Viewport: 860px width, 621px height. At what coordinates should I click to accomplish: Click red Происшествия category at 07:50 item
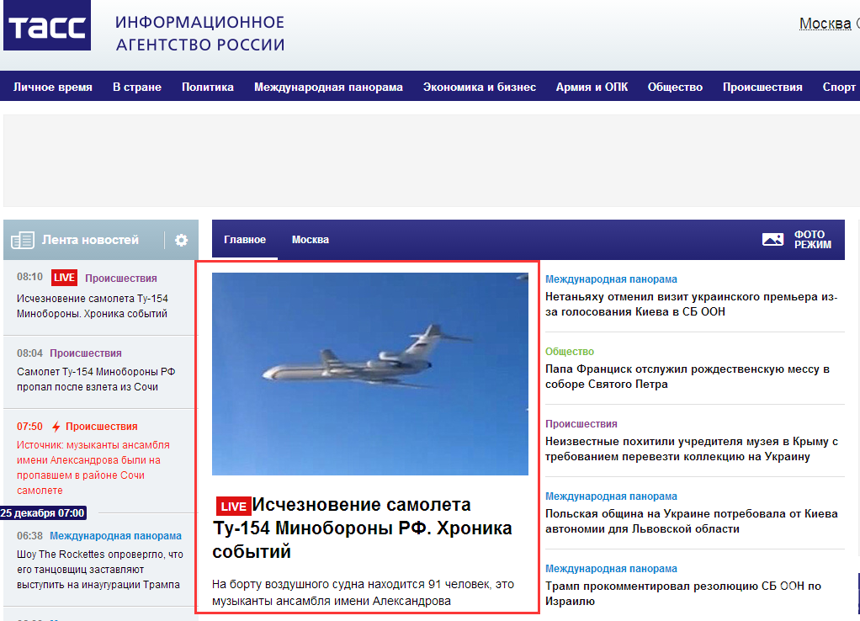click(101, 426)
